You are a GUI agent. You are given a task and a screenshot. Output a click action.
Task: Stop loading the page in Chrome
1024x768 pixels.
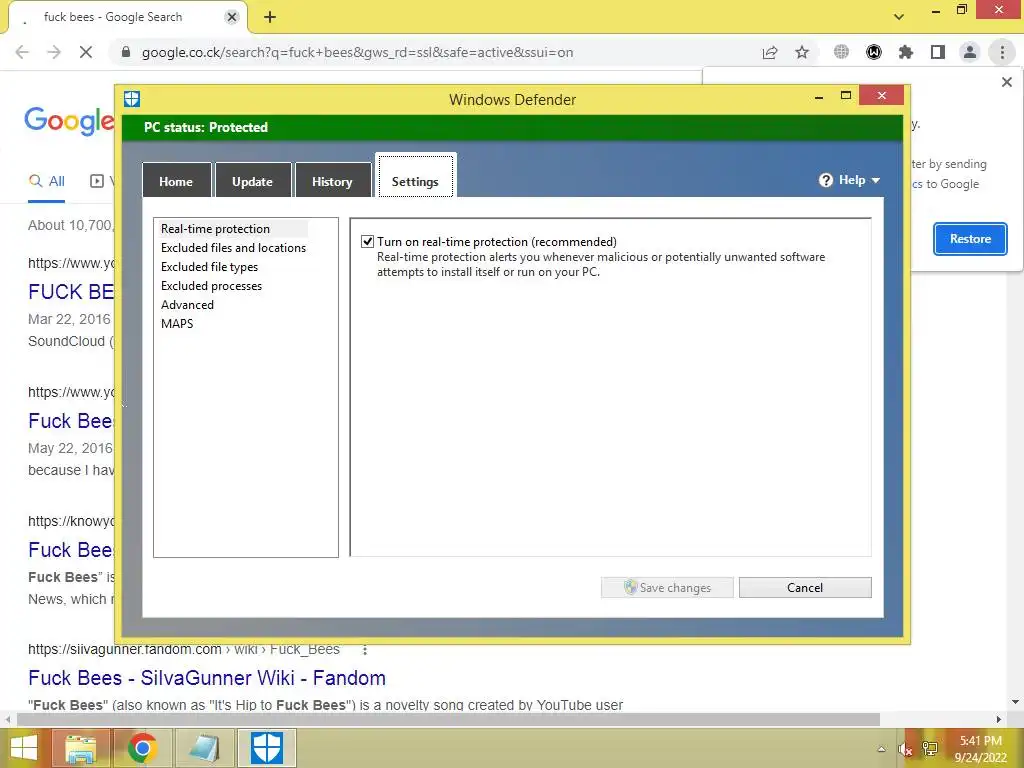click(x=86, y=52)
